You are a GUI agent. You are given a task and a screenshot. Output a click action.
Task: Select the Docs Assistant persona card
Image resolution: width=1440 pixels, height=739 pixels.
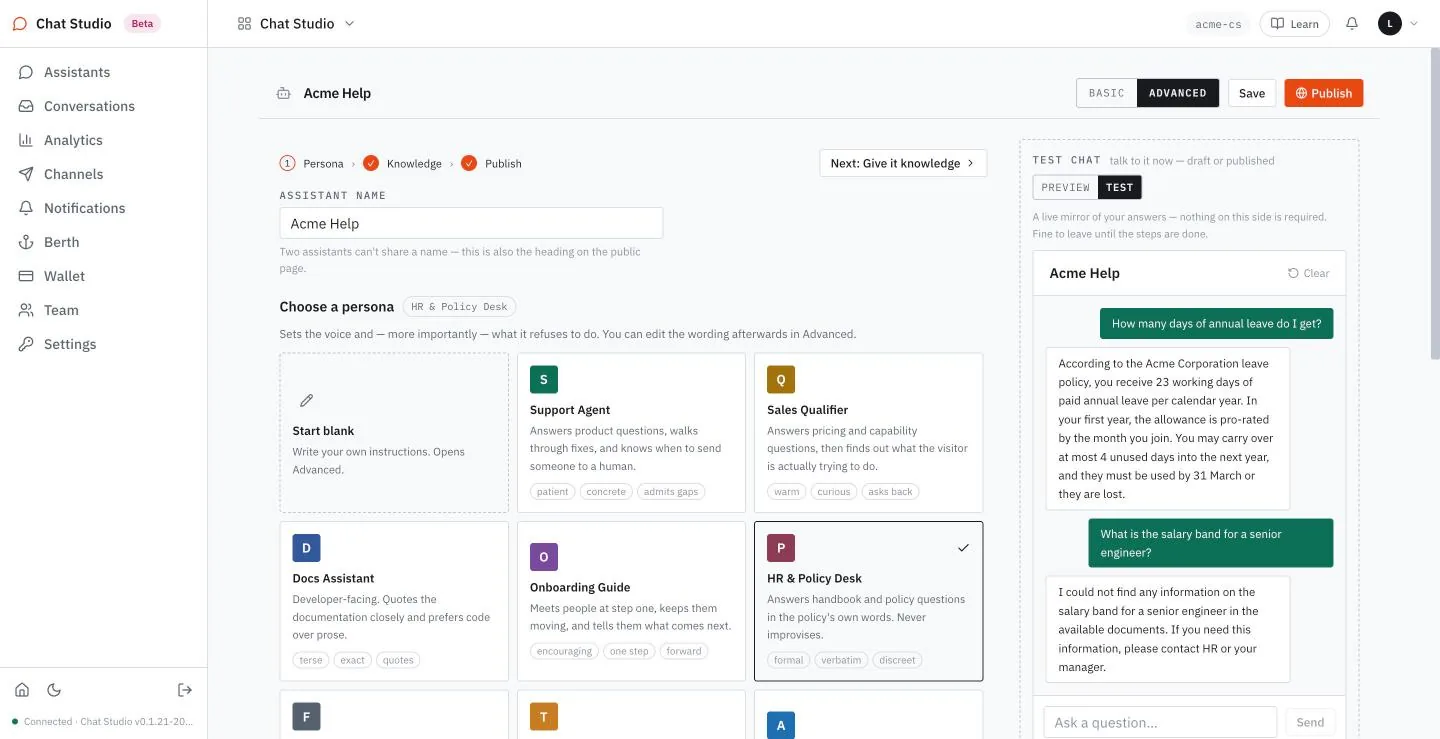tap(394, 601)
